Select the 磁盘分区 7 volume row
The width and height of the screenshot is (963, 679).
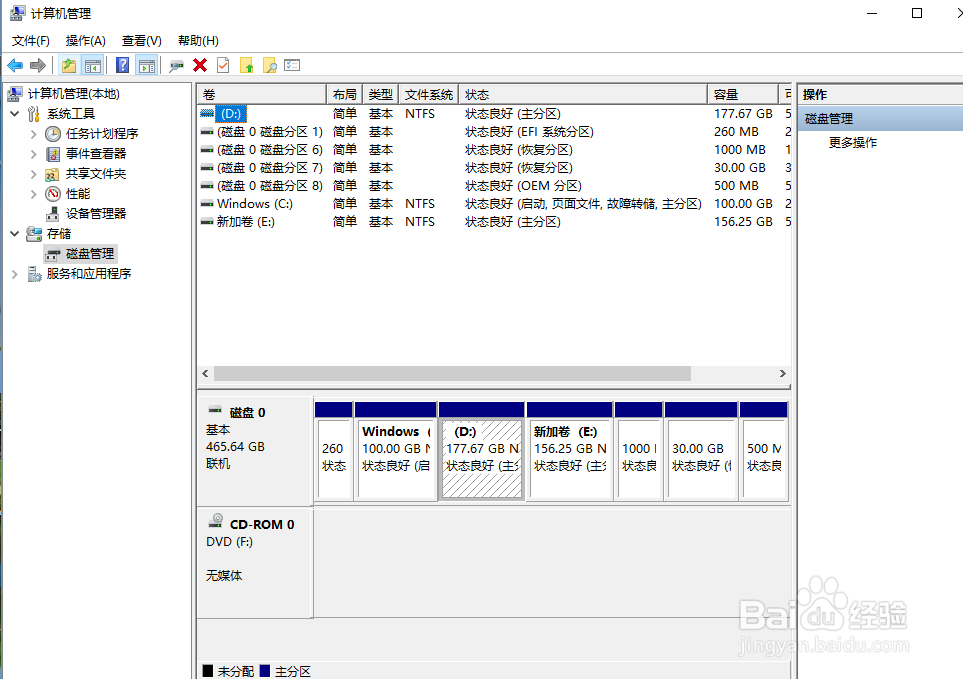[x=494, y=168]
